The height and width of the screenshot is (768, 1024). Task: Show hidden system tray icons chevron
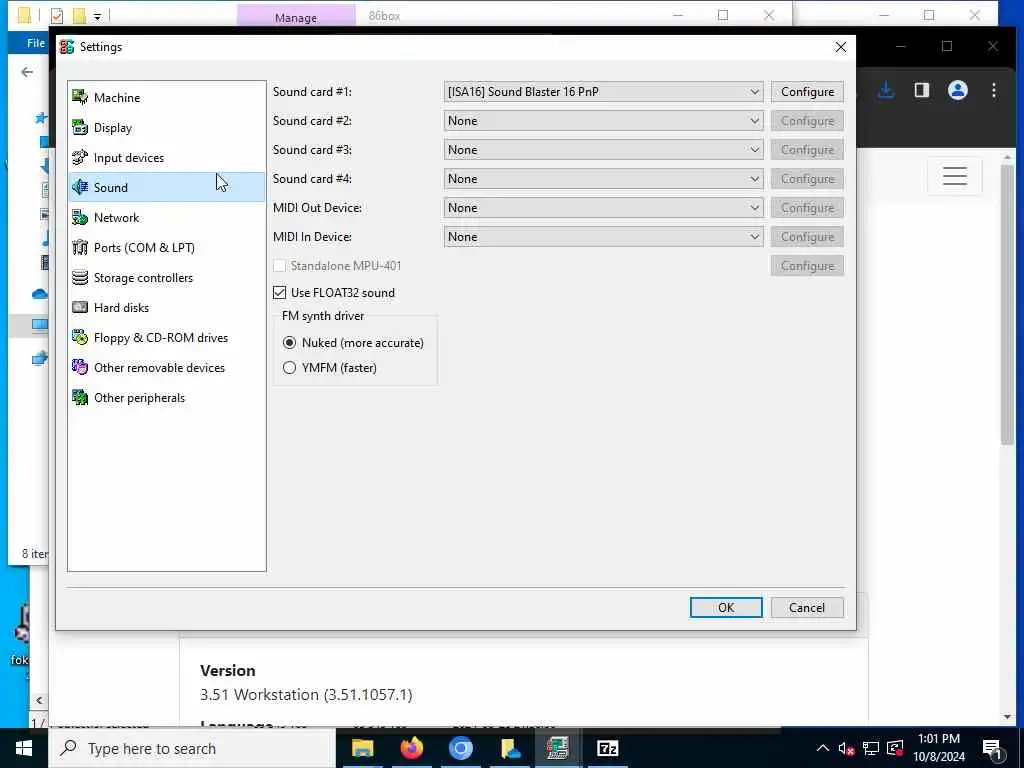[x=823, y=748]
